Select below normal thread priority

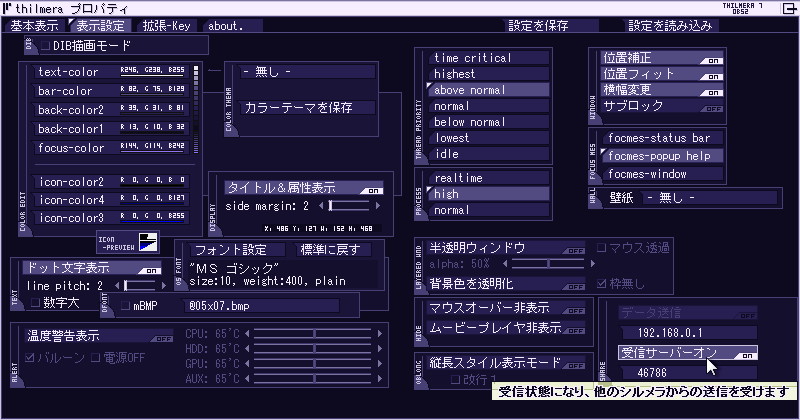coord(489,122)
